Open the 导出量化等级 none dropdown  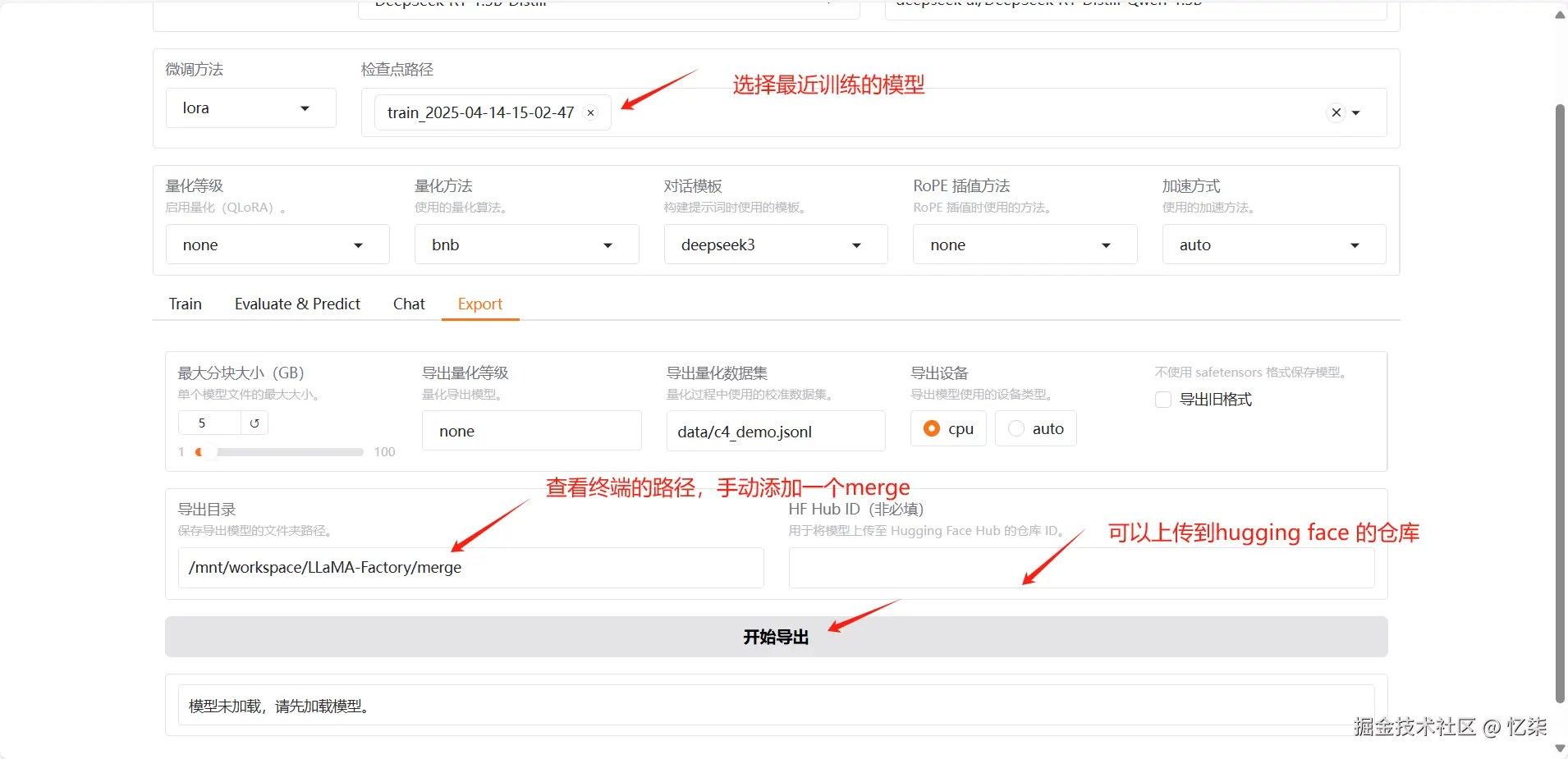[x=531, y=431]
